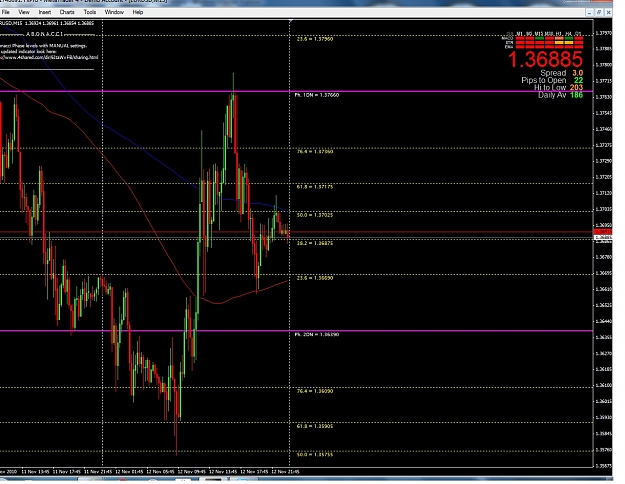Open the Help menu
Viewport: 625px width, 484px height.
pyautogui.click(x=138, y=12)
